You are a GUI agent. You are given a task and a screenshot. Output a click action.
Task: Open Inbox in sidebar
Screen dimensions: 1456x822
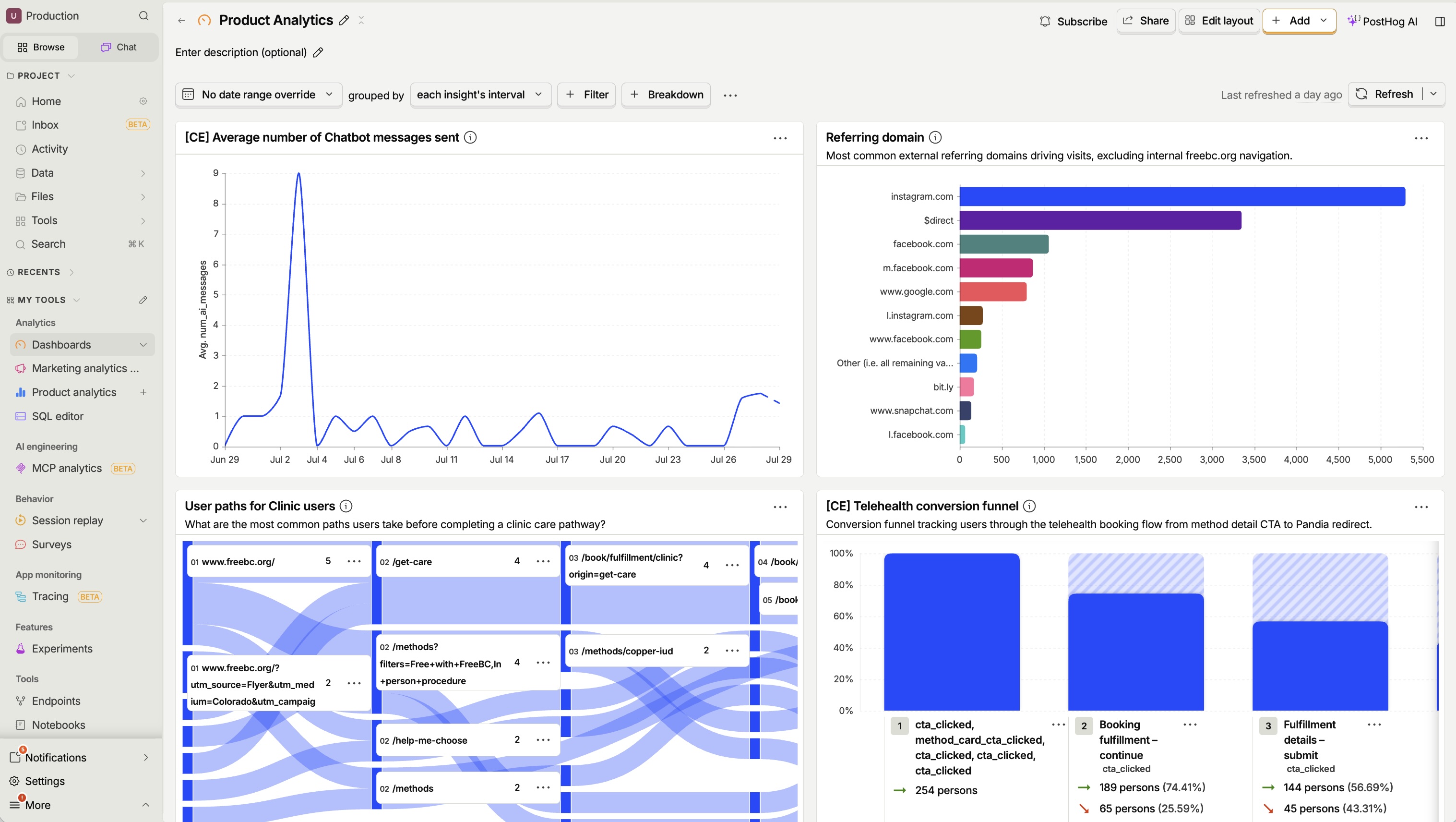click(x=82, y=125)
